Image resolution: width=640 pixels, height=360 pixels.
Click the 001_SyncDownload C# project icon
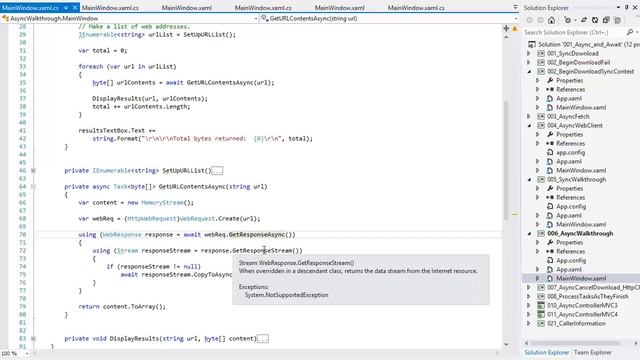[541, 53]
